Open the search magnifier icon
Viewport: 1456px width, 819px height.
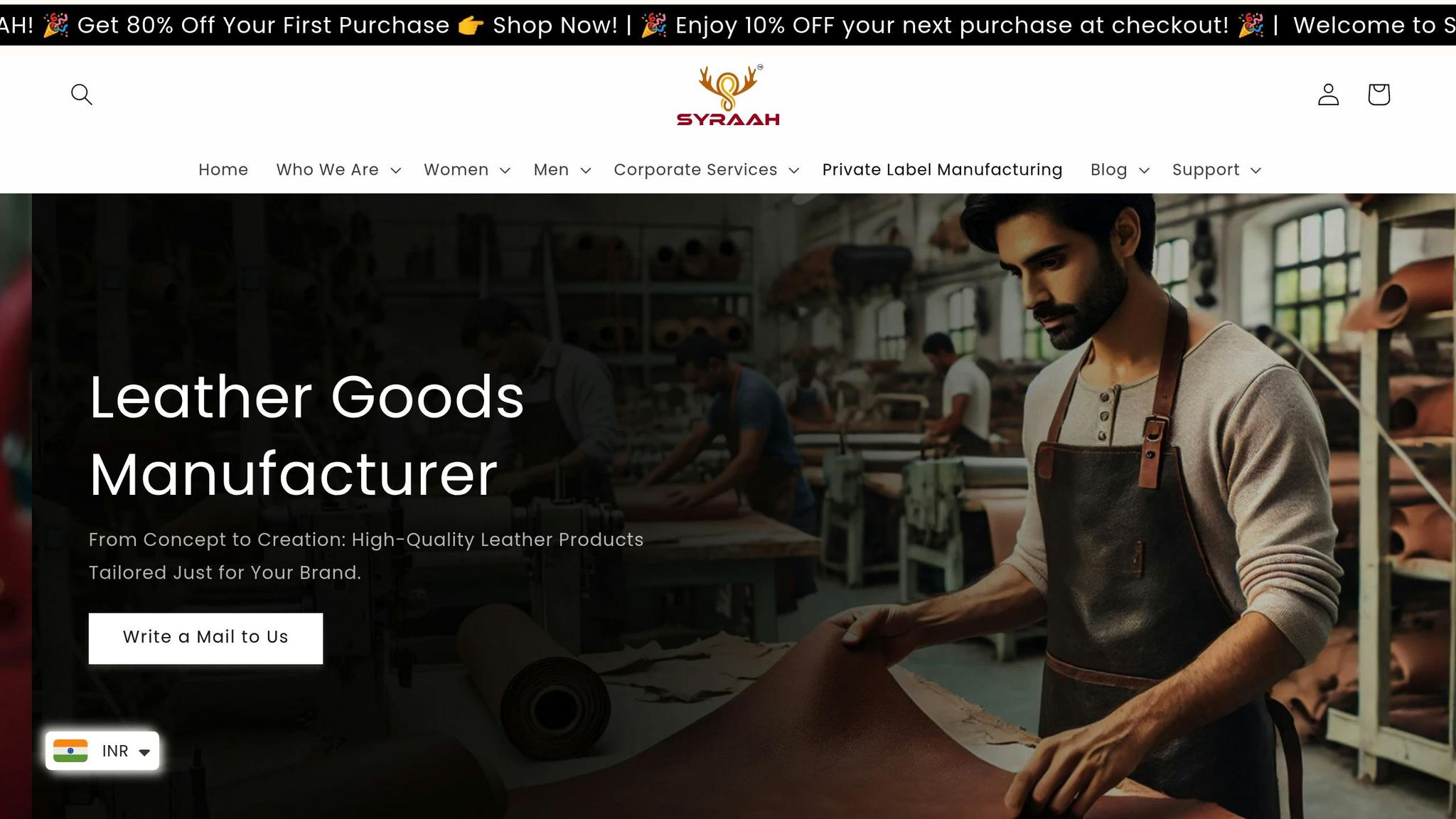pyautogui.click(x=82, y=94)
